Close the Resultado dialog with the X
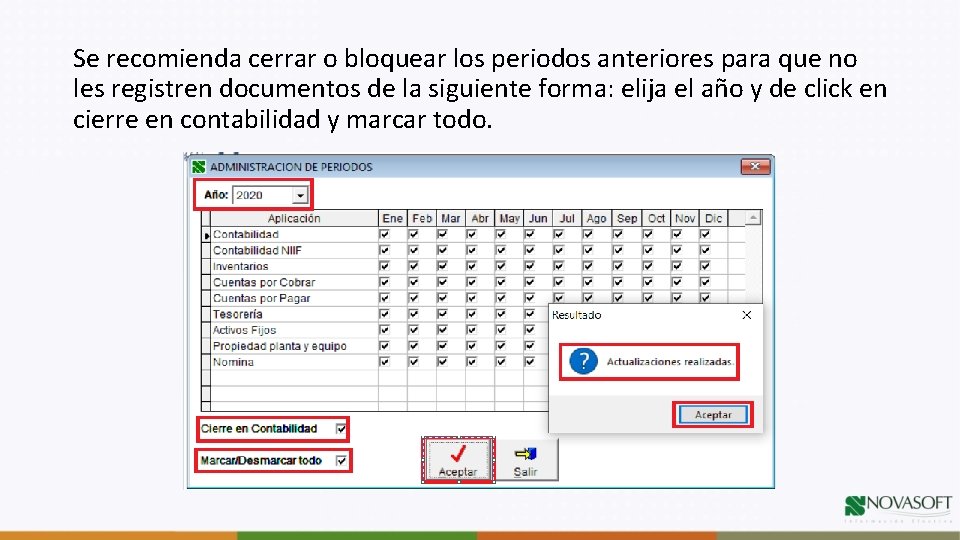 (x=747, y=315)
